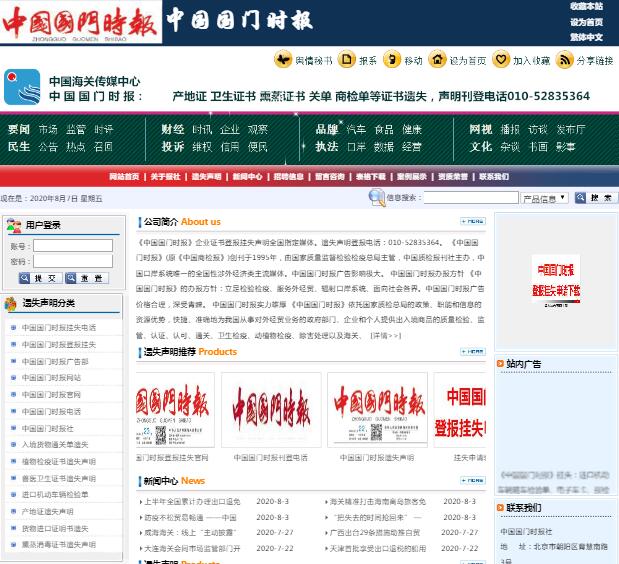Click the 详情>> link after company intro

click(x=386, y=335)
